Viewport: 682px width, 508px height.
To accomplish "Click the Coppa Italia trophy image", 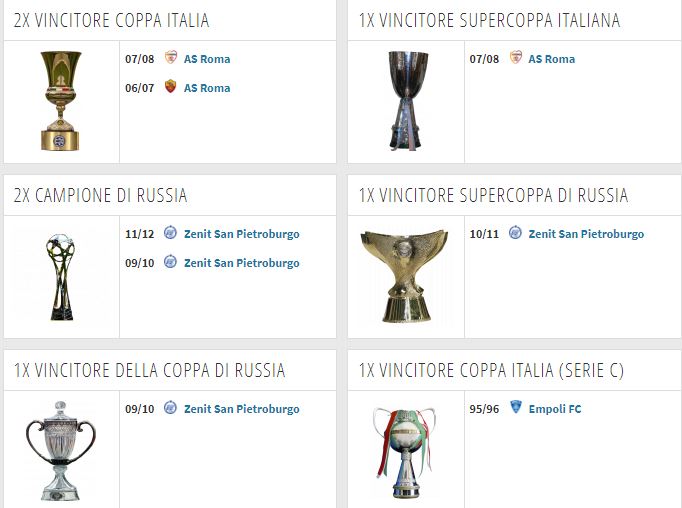I will (61, 101).
